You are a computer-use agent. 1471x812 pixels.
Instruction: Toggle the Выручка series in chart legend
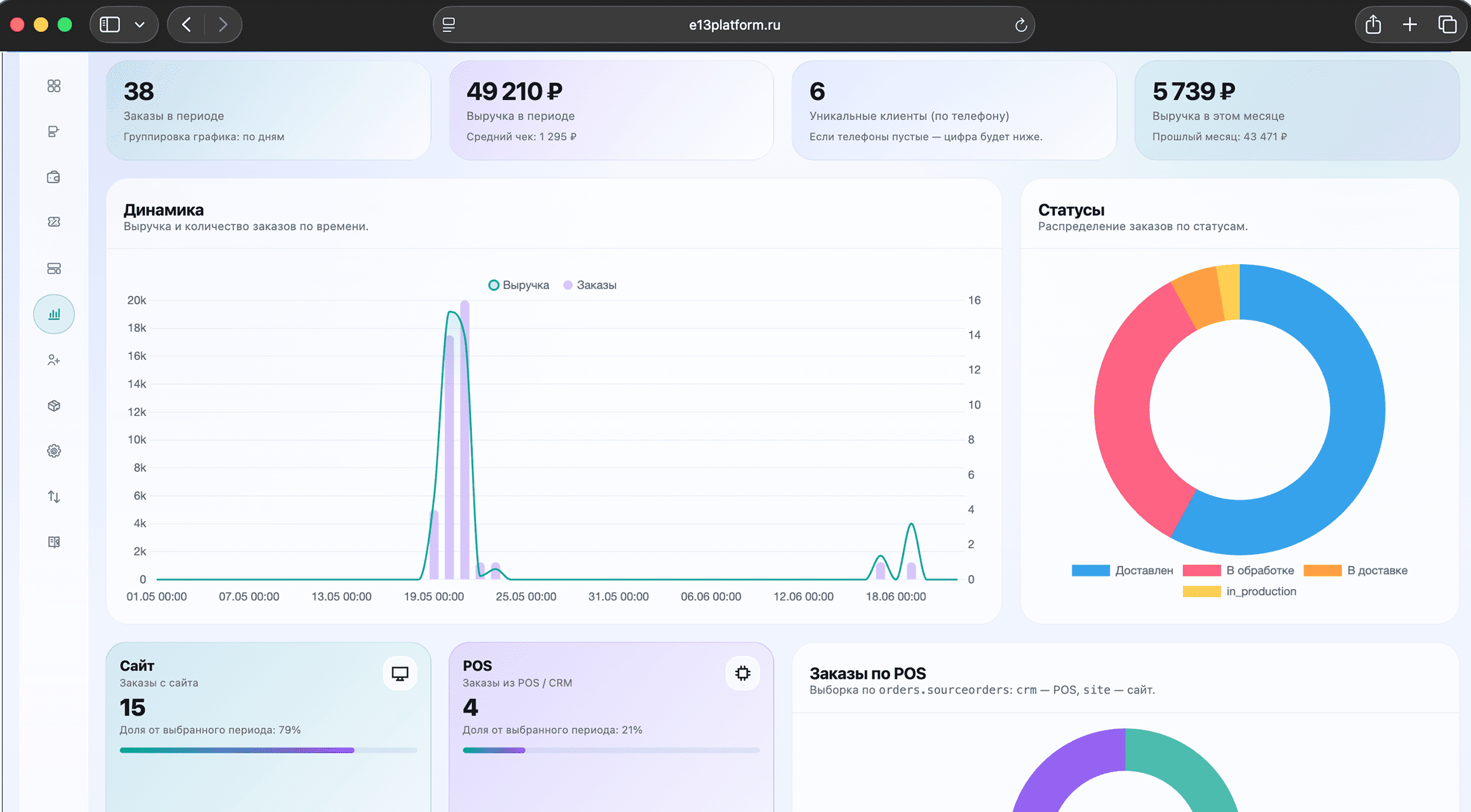coord(519,285)
